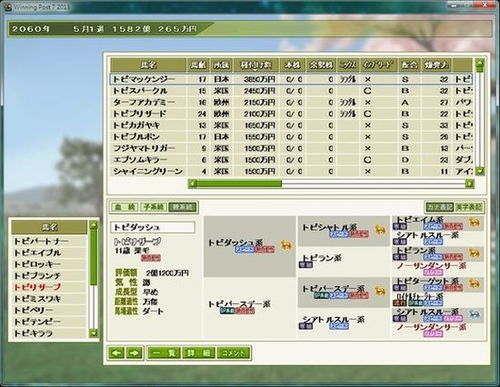Click the right arrow next horse button

[134, 353]
